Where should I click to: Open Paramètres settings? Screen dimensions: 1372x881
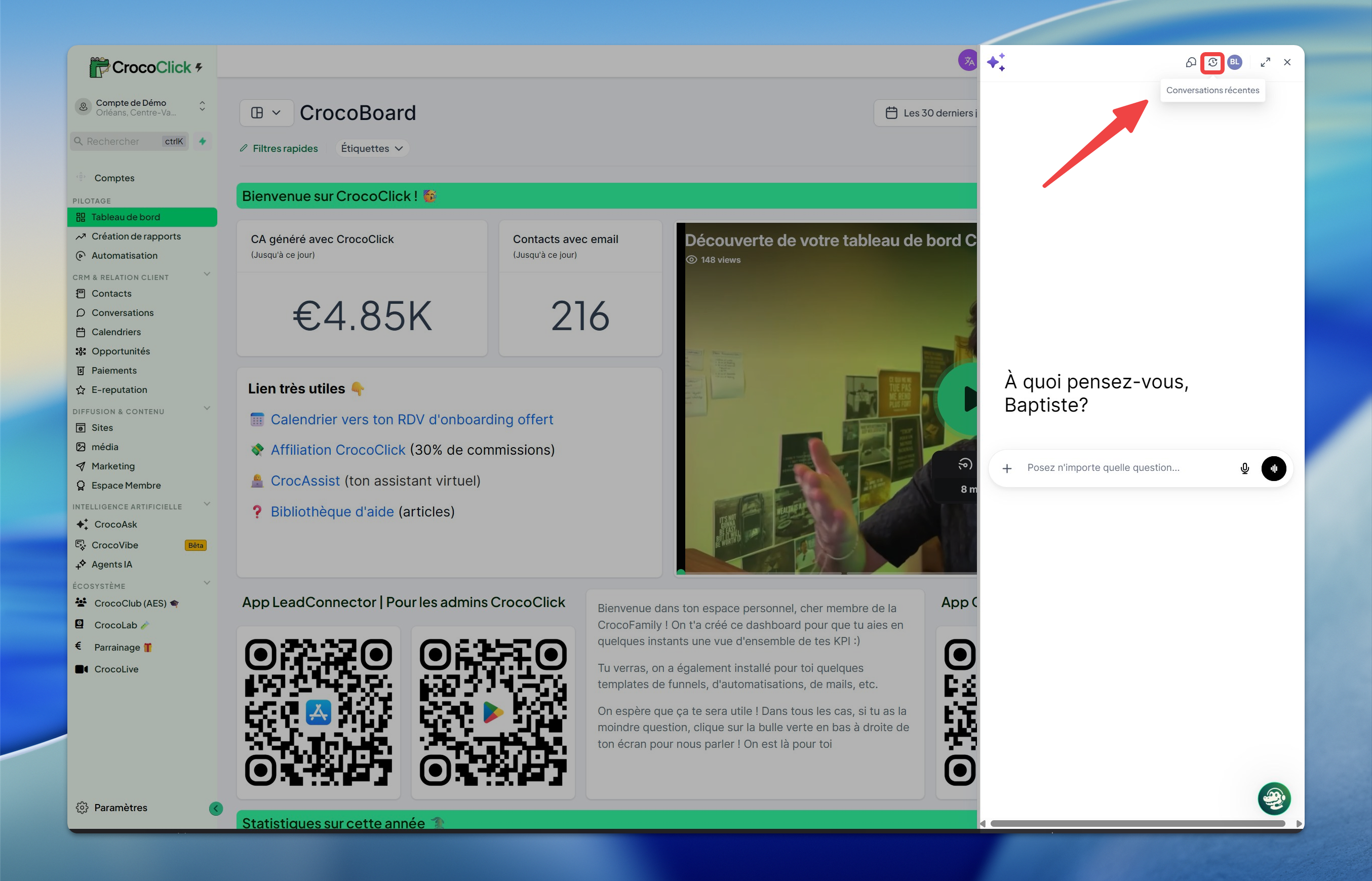112,808
